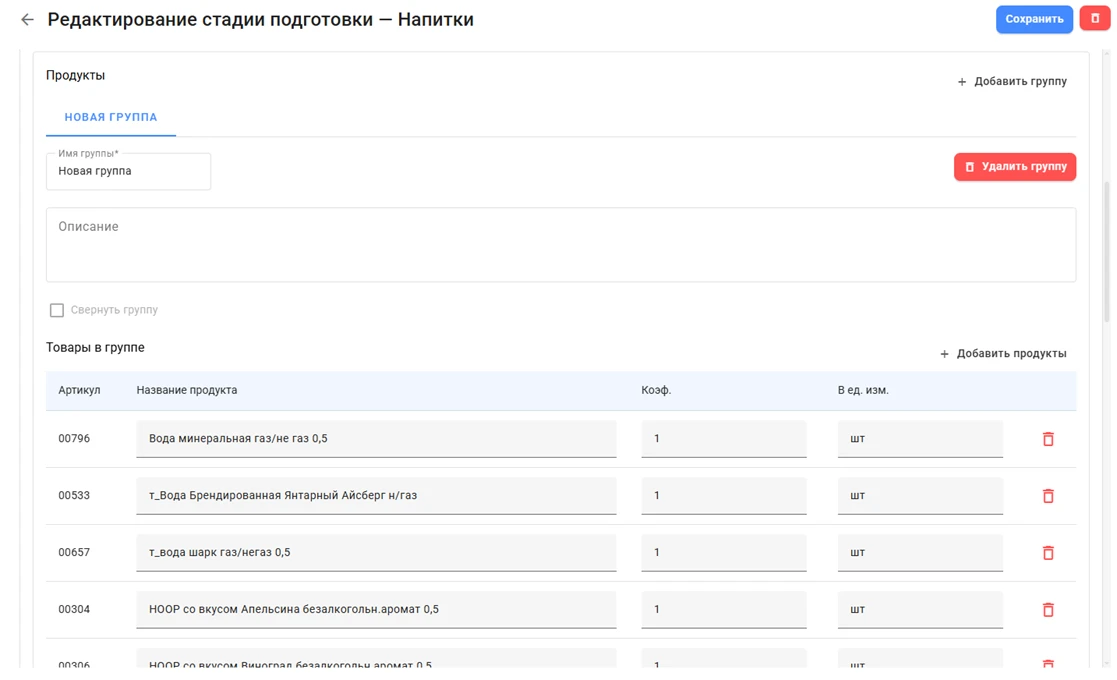The height and width of the screenshot is (680, 1117).
Task: Click the unit field шт for 00533
Action: pos(920,496)
